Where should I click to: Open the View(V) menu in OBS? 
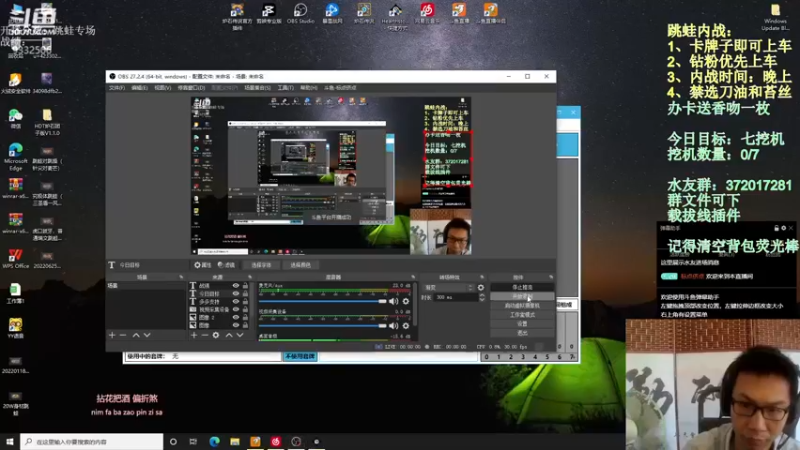(163, 88)
